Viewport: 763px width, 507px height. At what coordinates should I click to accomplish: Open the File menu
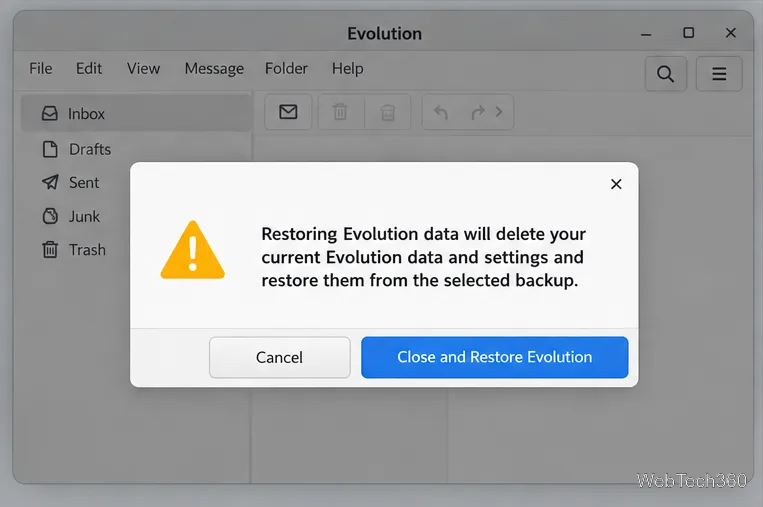coord(40,69)
